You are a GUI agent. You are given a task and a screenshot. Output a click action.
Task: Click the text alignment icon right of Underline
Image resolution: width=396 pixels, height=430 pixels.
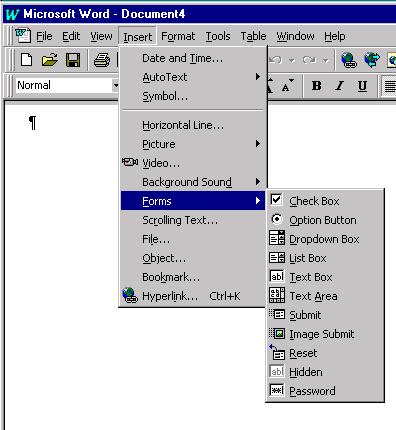[x=390, y=86]
